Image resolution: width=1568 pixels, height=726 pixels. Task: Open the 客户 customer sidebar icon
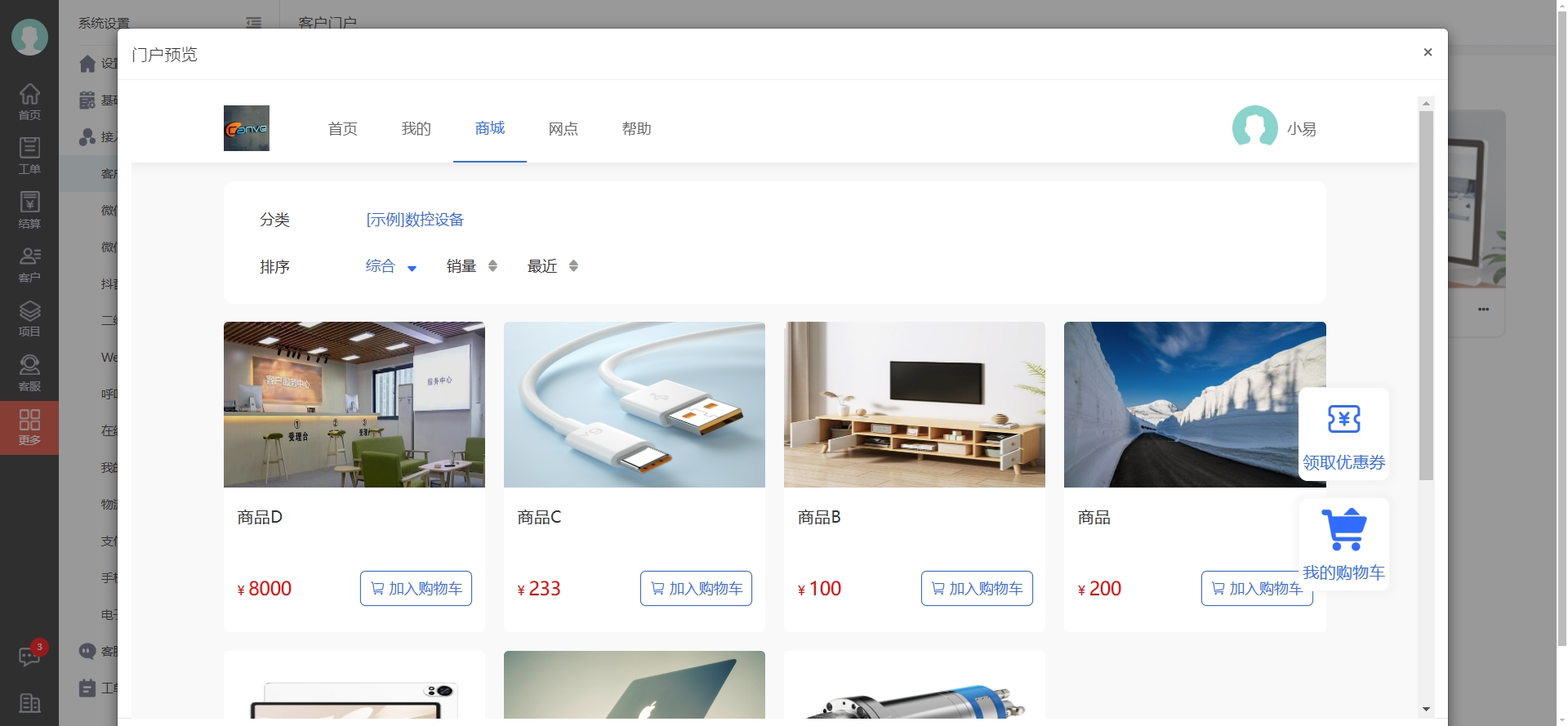(29, 265)
